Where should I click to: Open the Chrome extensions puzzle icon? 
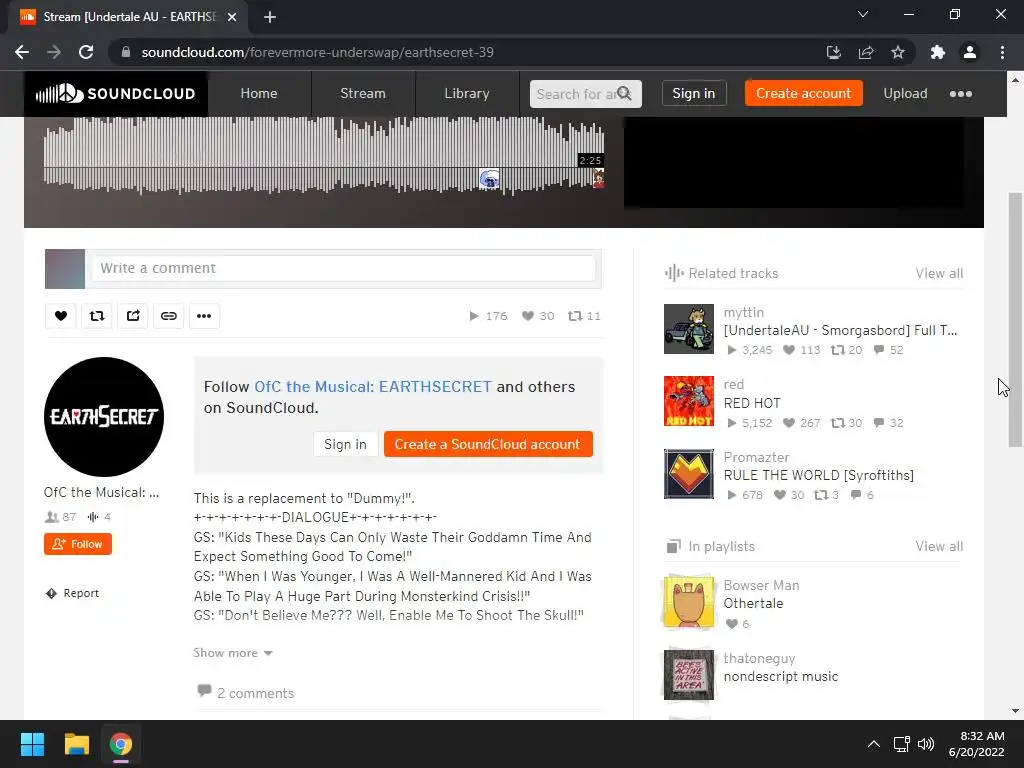point(938,52)
